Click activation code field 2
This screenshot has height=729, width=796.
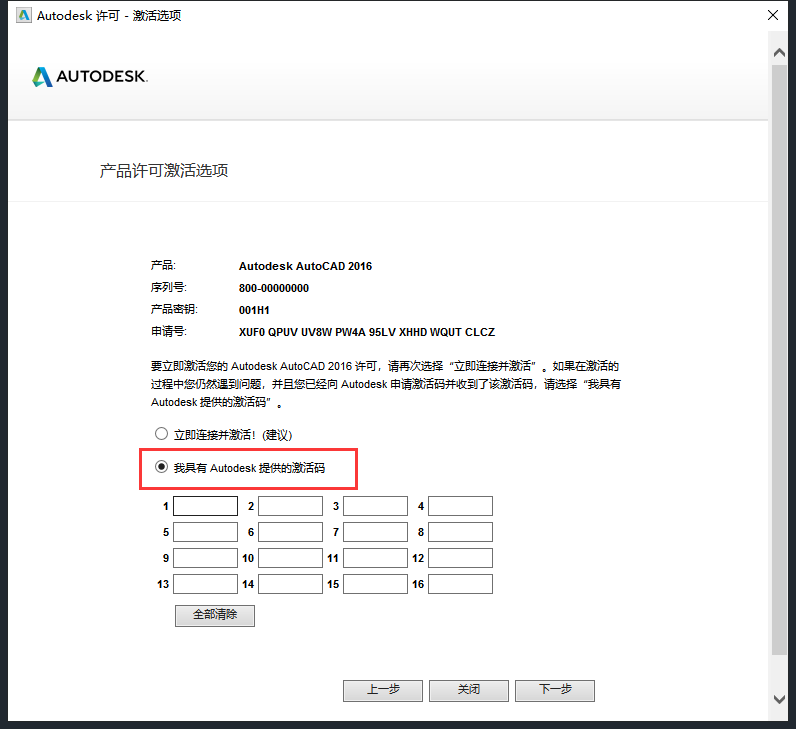[x=290, y=506]
